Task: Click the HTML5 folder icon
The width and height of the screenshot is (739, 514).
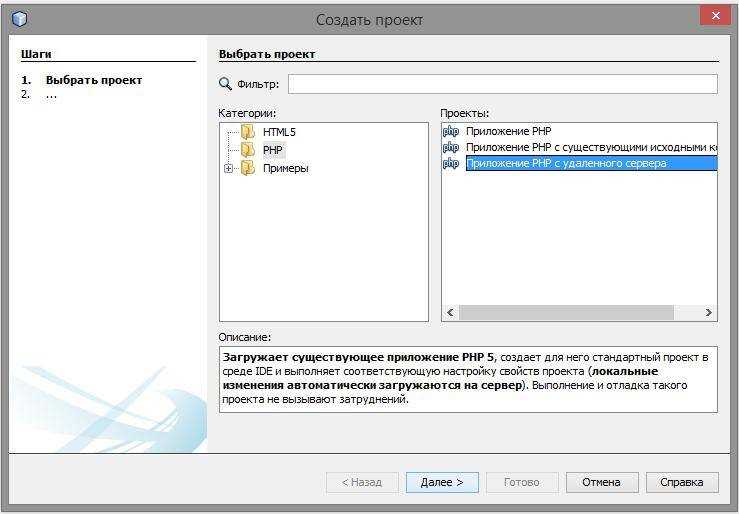Action: point(248,132)
